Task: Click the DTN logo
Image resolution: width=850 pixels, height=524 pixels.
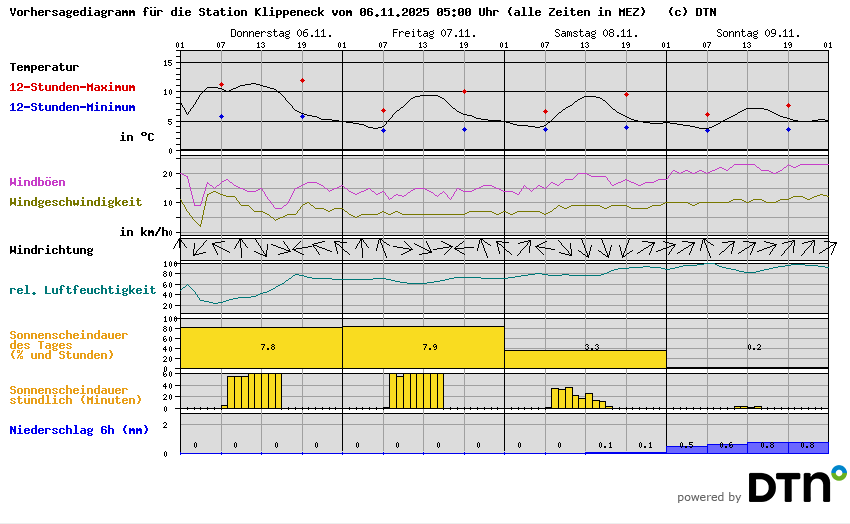Action: click(797, 483)
